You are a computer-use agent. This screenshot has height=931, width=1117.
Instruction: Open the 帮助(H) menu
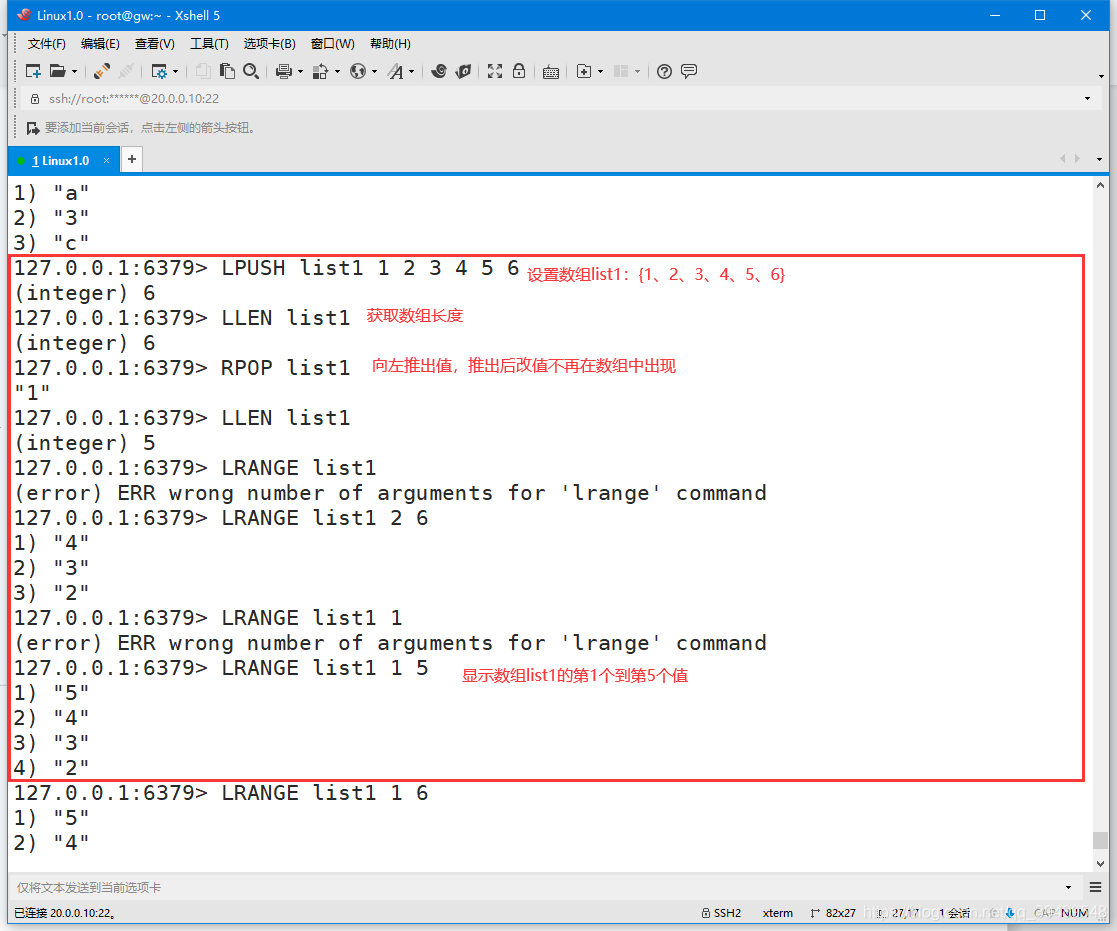click(x=390, y=43)
